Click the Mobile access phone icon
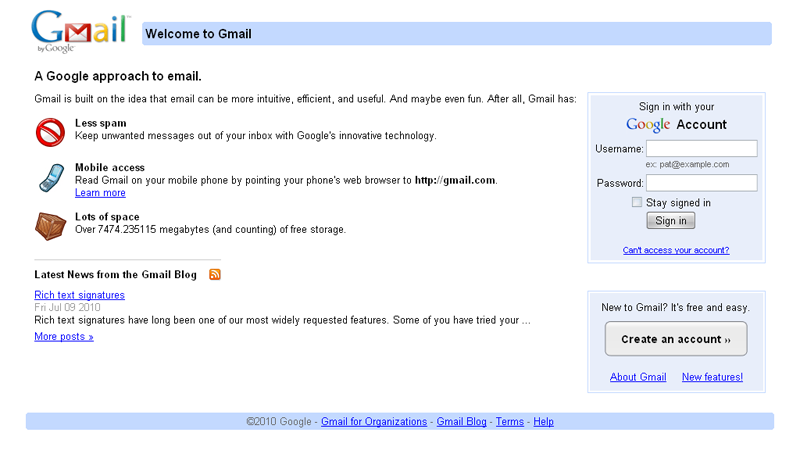800x454 pixels. coord(50,178)
